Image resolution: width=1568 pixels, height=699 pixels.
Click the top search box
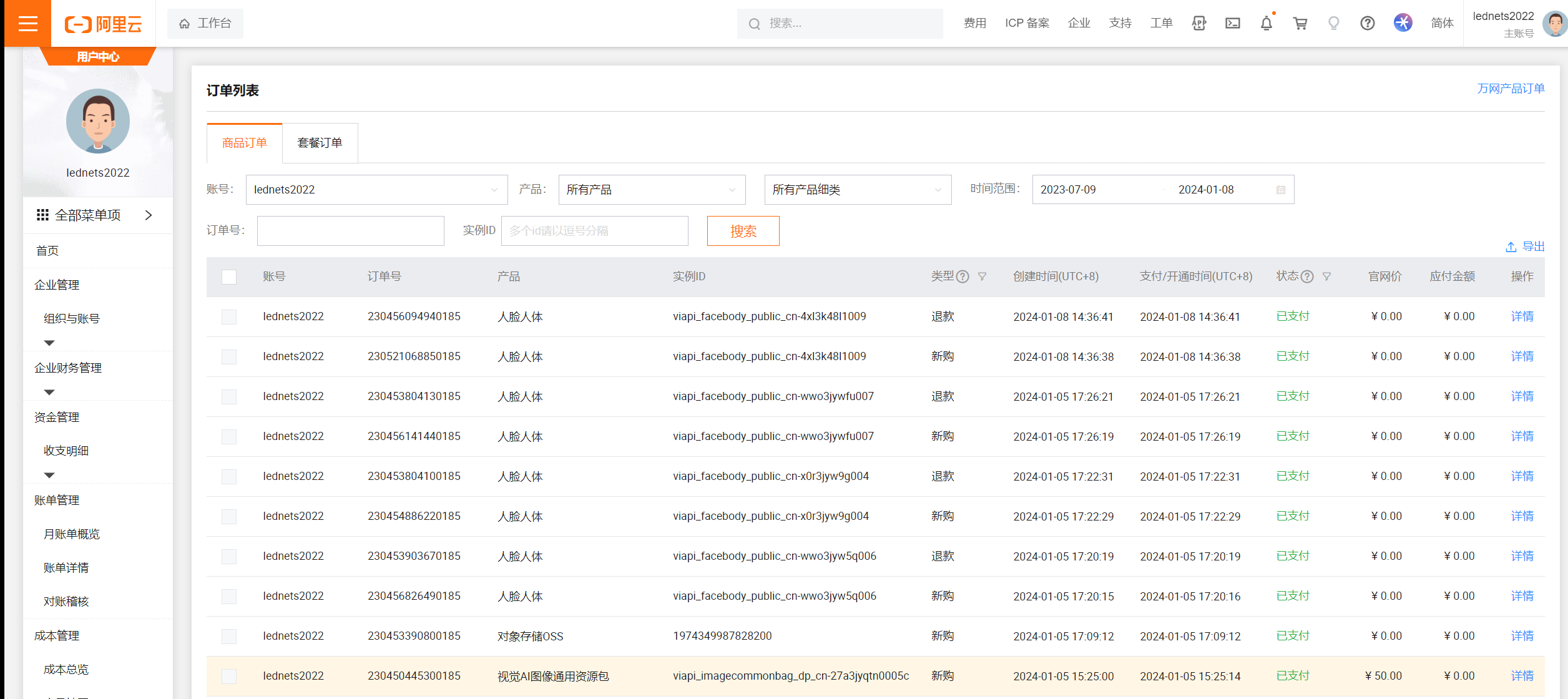pos(840,24)
